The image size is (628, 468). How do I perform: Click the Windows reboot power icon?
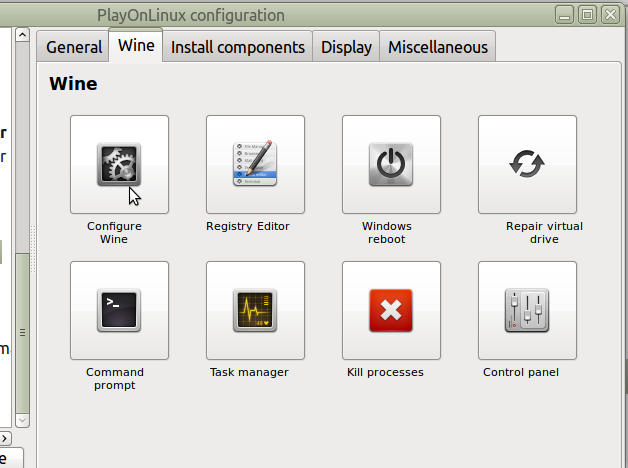tap(391, 164)
